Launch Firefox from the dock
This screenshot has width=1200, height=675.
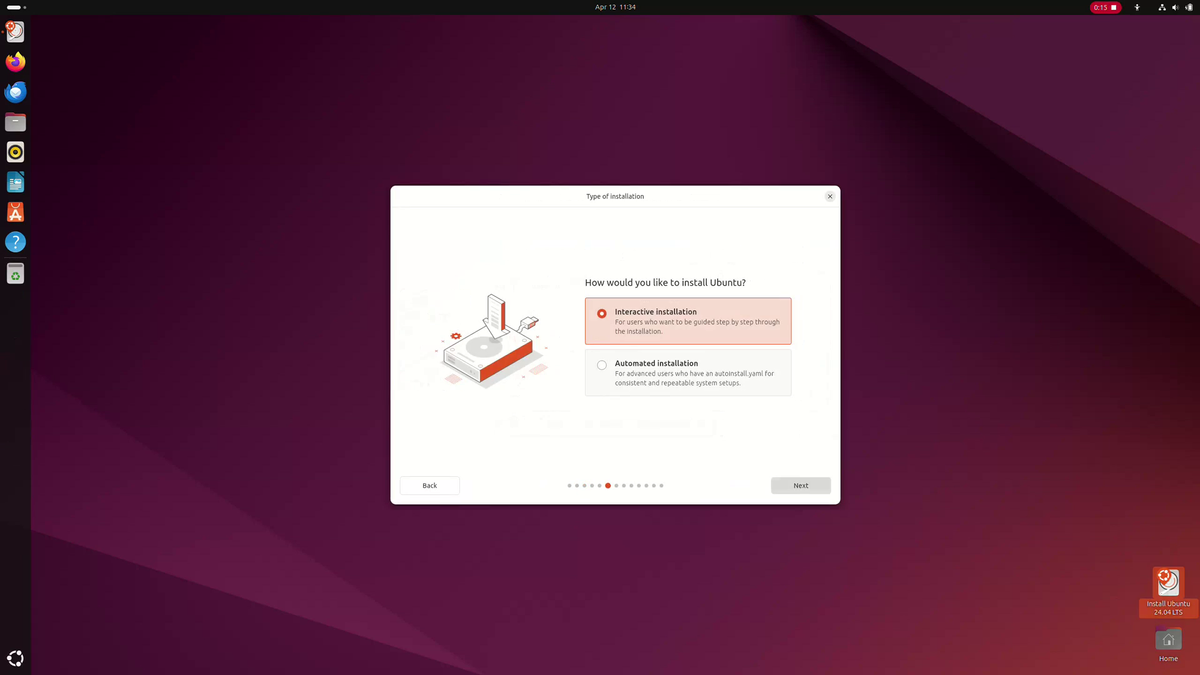[x=15, y=62]
